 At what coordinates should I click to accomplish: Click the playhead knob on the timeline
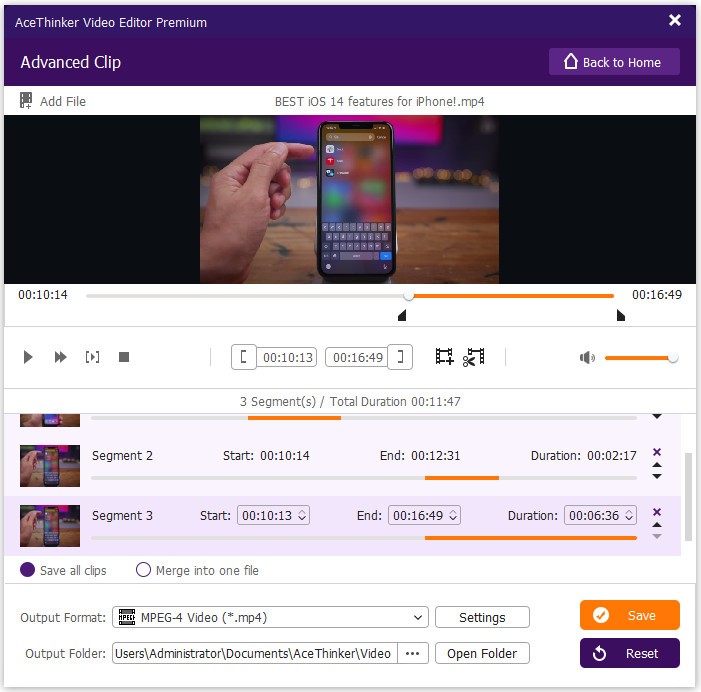tap(409, 295)
